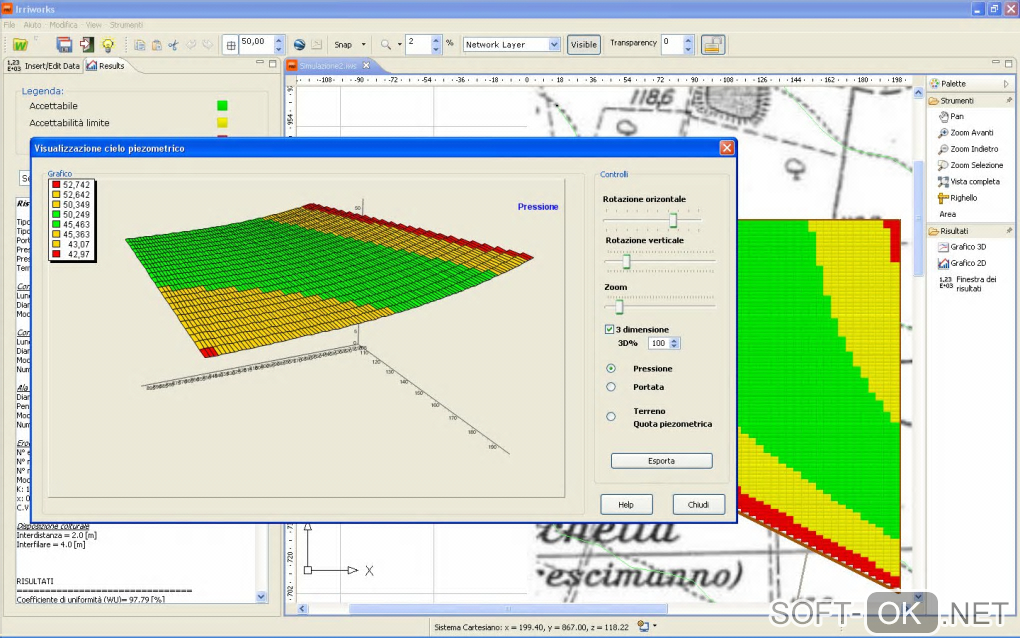Choose the Zoom Selezione tool

click(x=975, y=165)
